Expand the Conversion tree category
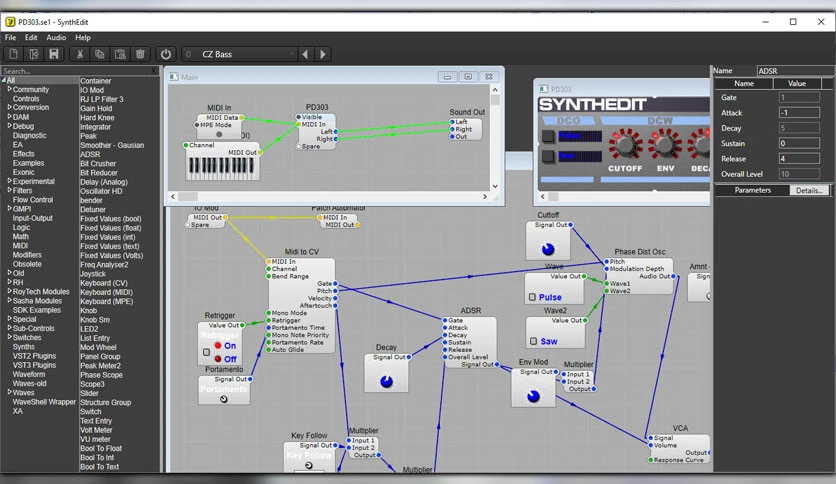Viewport: 836px width, 484px height. (10, 107)
